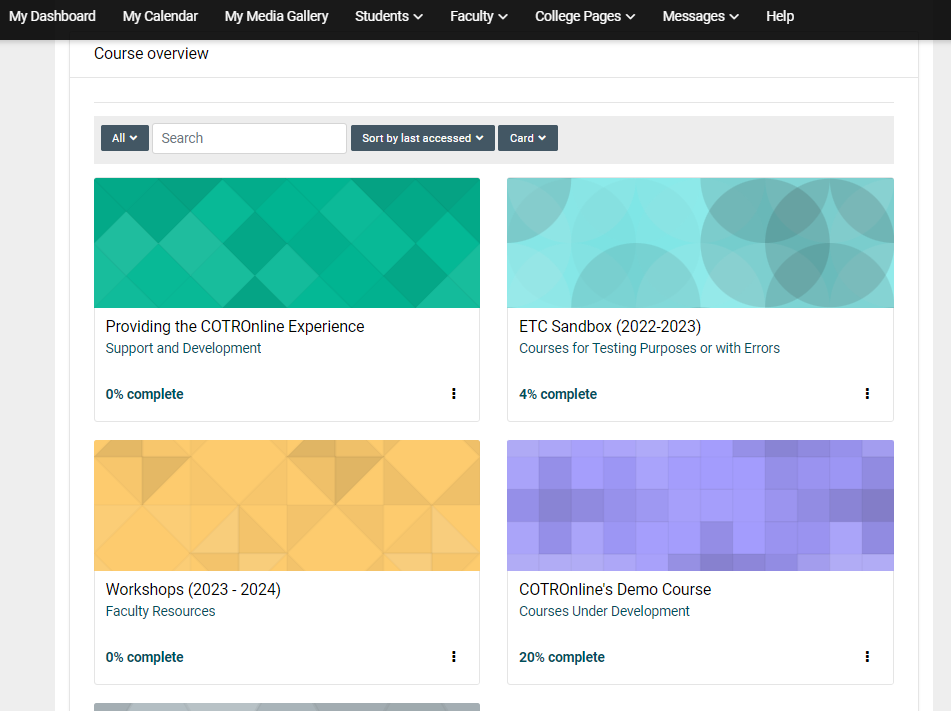Open My Calendar
Screen dimensions: 951x711
click(160, 16)
